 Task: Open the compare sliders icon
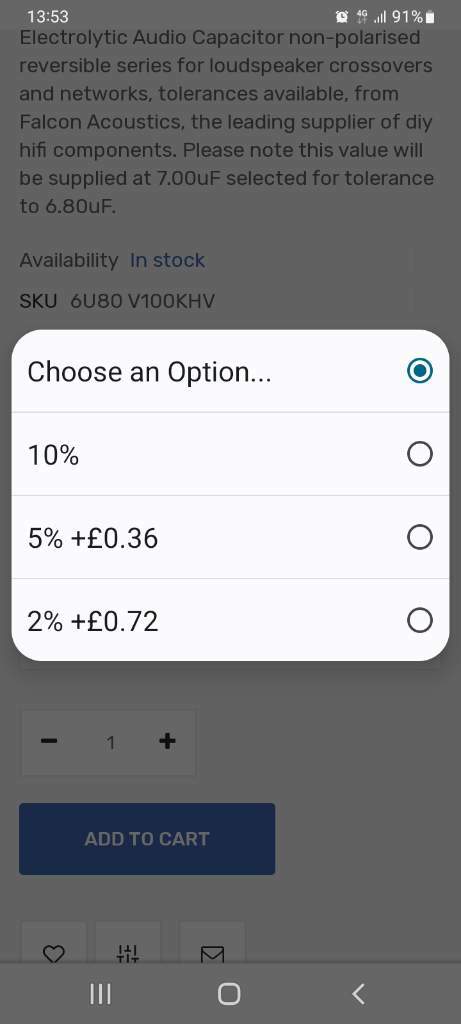(128, 953)
